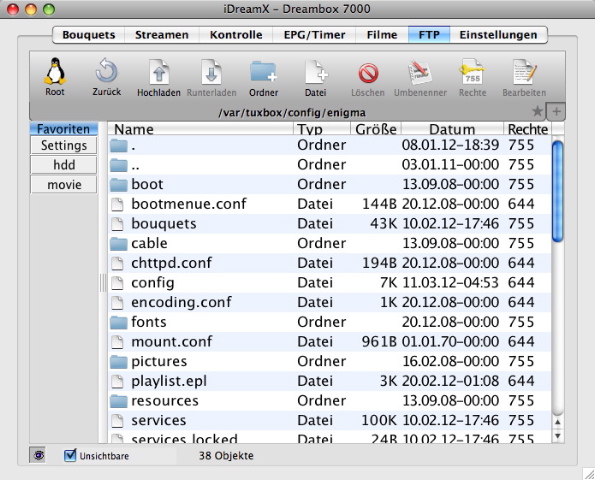Click the Runterladen download icon
This screenshot has width=595, height=480.
(x=211, y=71)
